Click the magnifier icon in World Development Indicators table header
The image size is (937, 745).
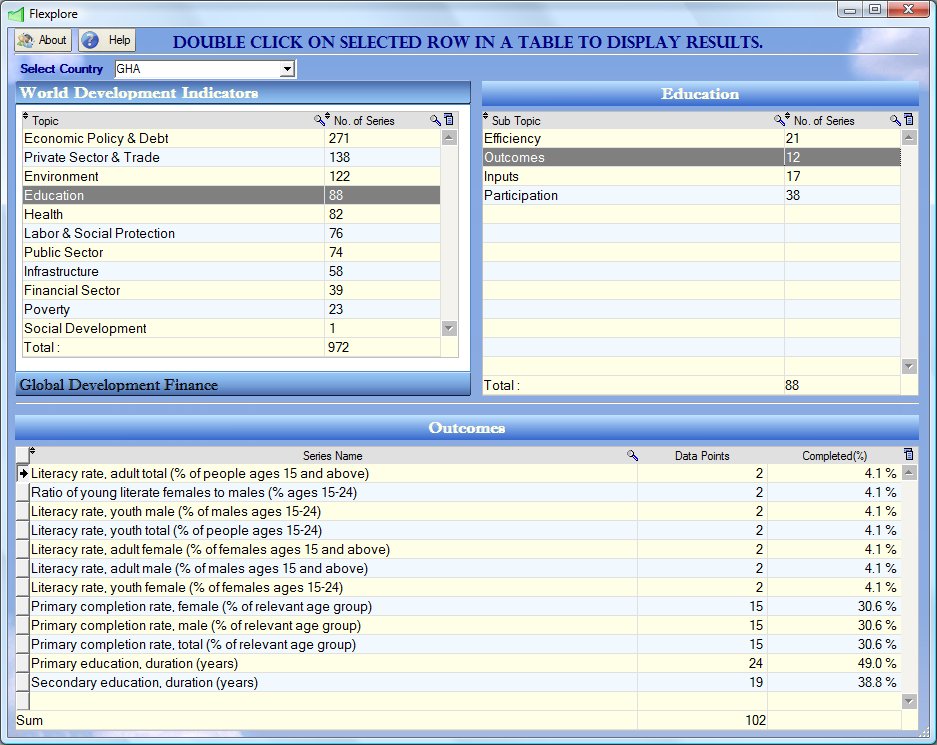[436, 120]
